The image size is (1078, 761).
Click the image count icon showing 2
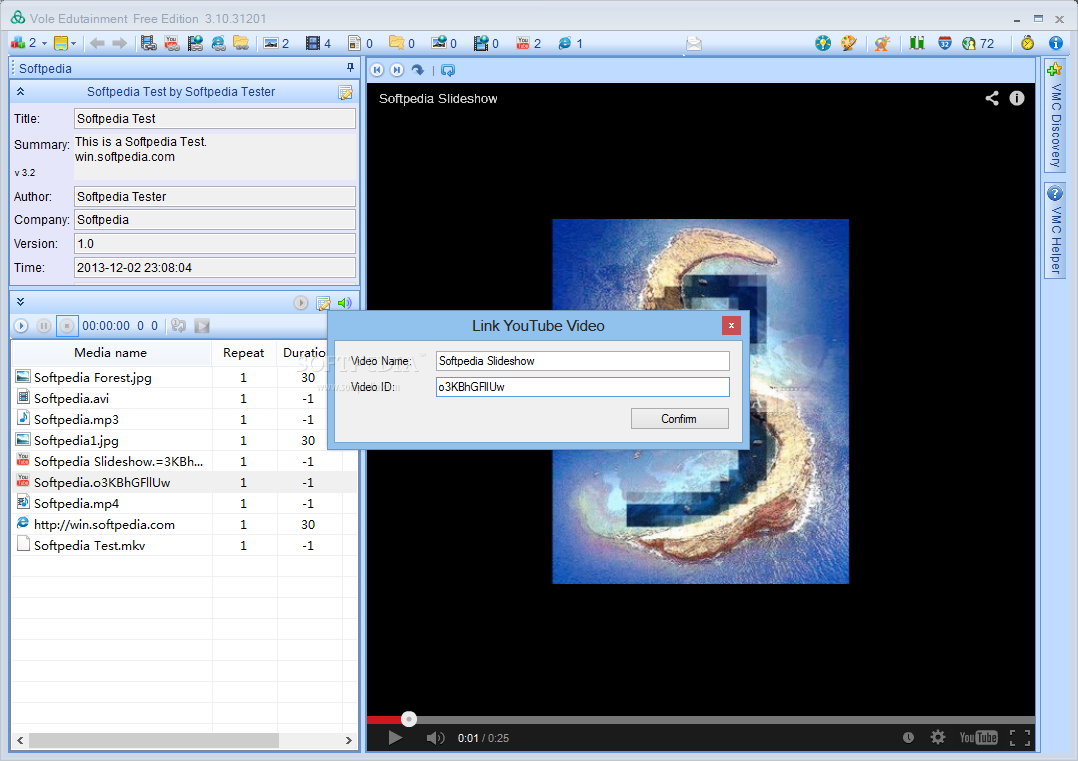[x=271, y=43]
